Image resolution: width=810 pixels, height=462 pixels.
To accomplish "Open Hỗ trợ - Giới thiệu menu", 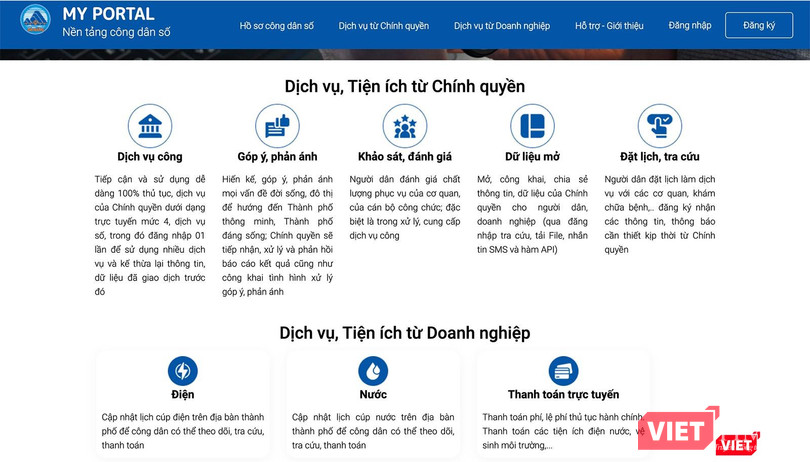I will [x=609, y=25].
